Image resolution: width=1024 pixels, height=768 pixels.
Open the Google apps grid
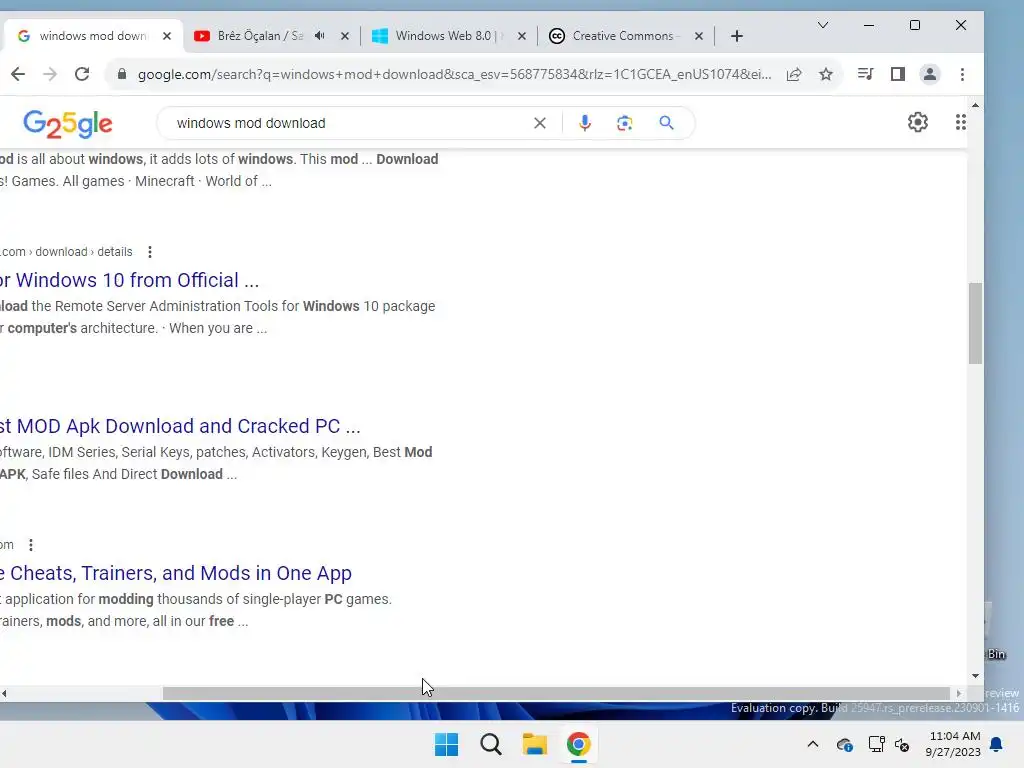(961, 122)
